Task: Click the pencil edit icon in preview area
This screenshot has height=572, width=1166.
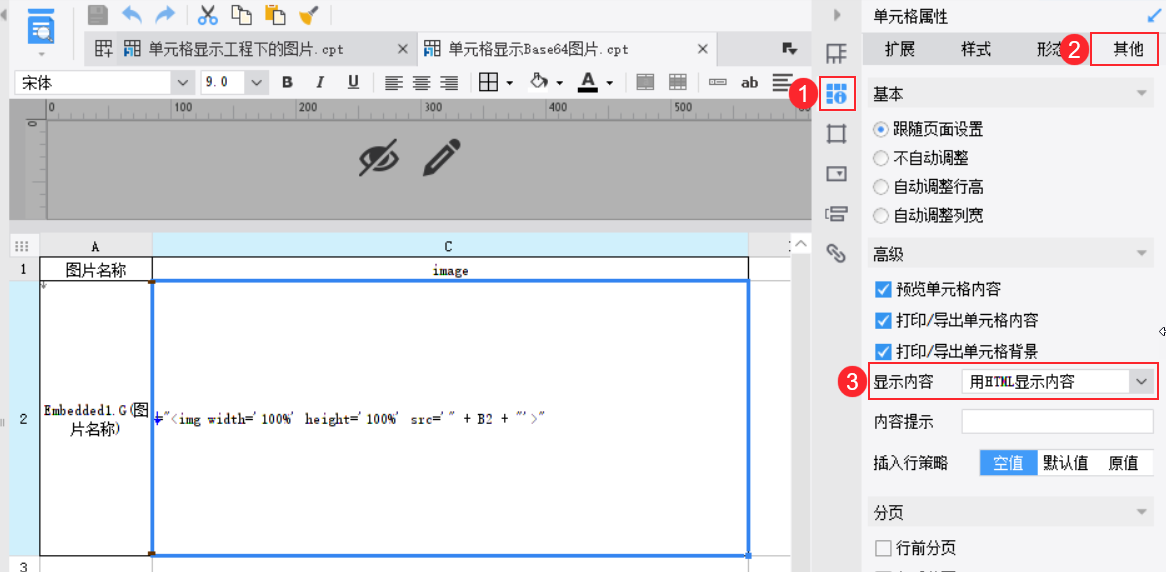Action: [x=440, y=158]
